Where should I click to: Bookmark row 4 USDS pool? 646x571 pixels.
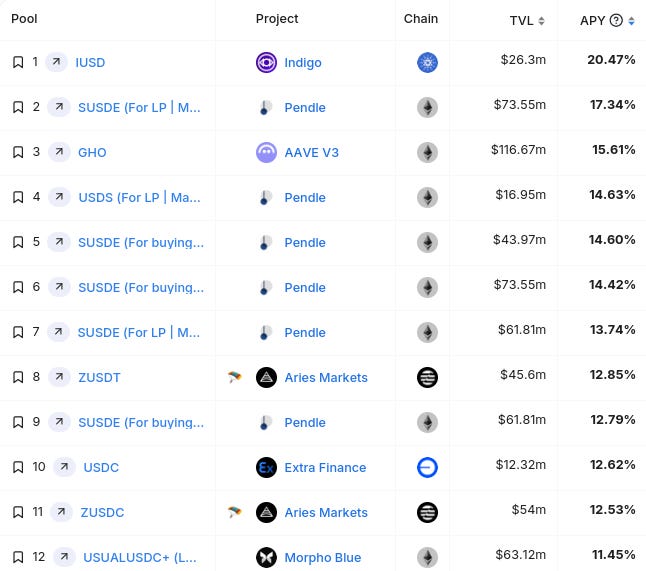18,197
